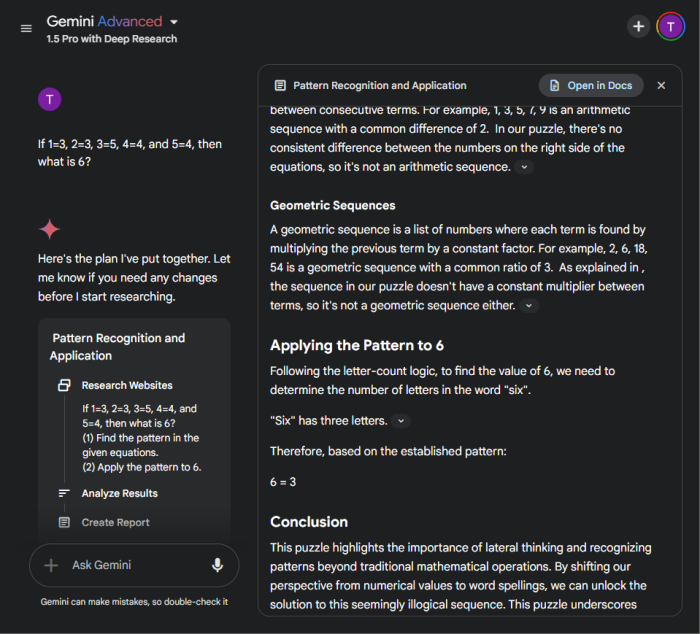Close the Pattern Recognition report panel
This screenshot has width=700, height=634.
coord(661,86)
